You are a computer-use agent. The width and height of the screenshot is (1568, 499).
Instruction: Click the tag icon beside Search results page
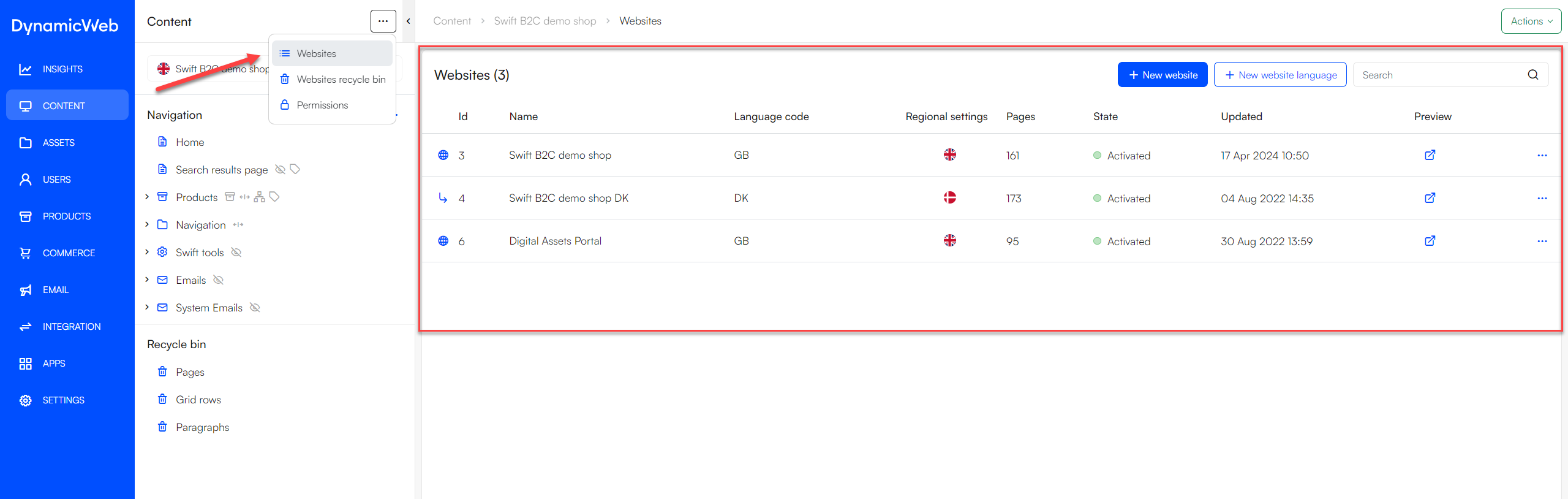(x=295, y=169)
